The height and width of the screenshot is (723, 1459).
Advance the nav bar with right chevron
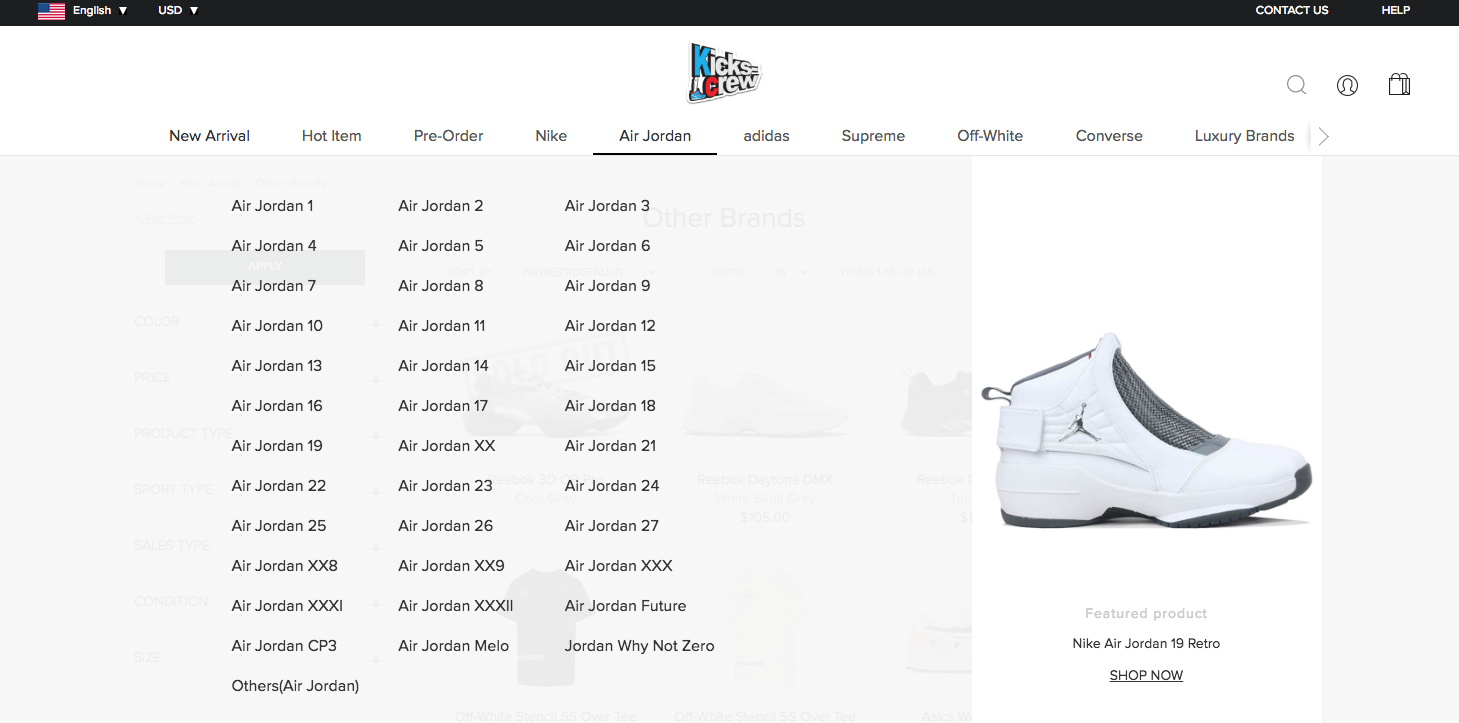pos(1324,136)
